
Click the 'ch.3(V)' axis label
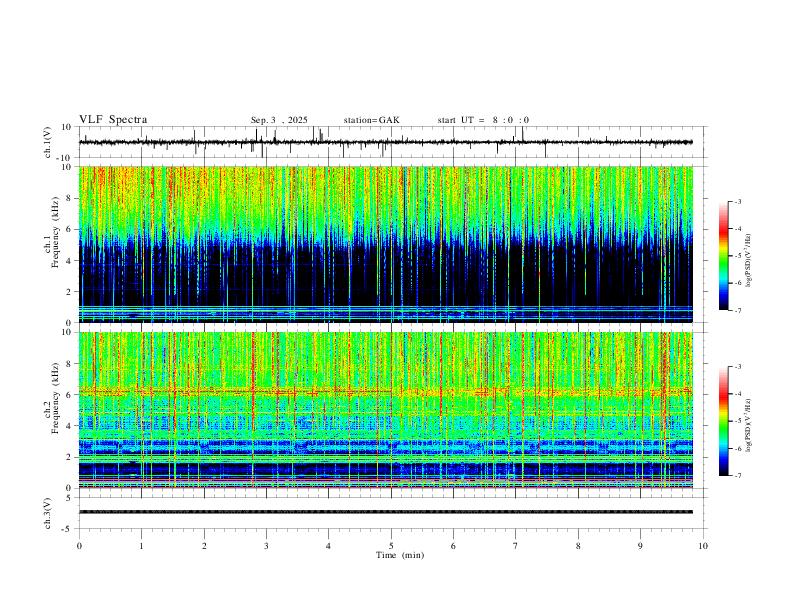click(49, 513)
